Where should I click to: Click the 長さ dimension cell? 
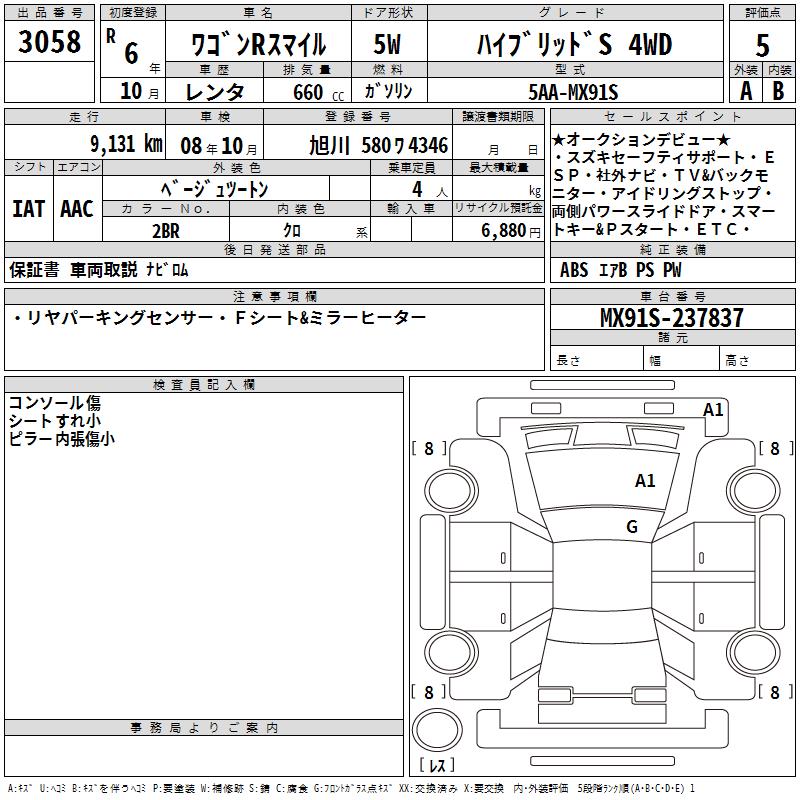[x=597, y=359]
